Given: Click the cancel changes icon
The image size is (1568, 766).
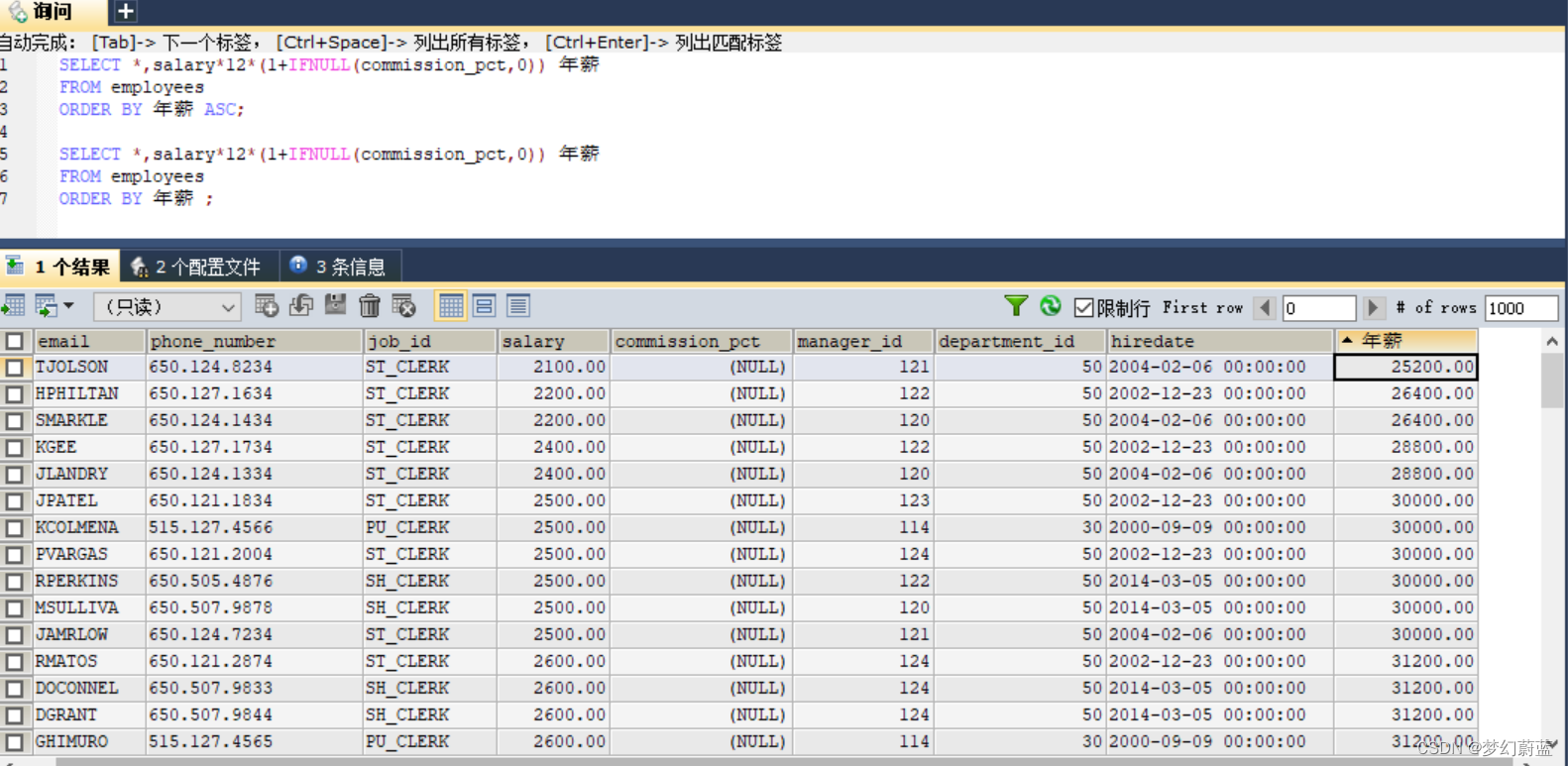Looking at the screenshot, I should pyautogui.click(x=403, y=306).
